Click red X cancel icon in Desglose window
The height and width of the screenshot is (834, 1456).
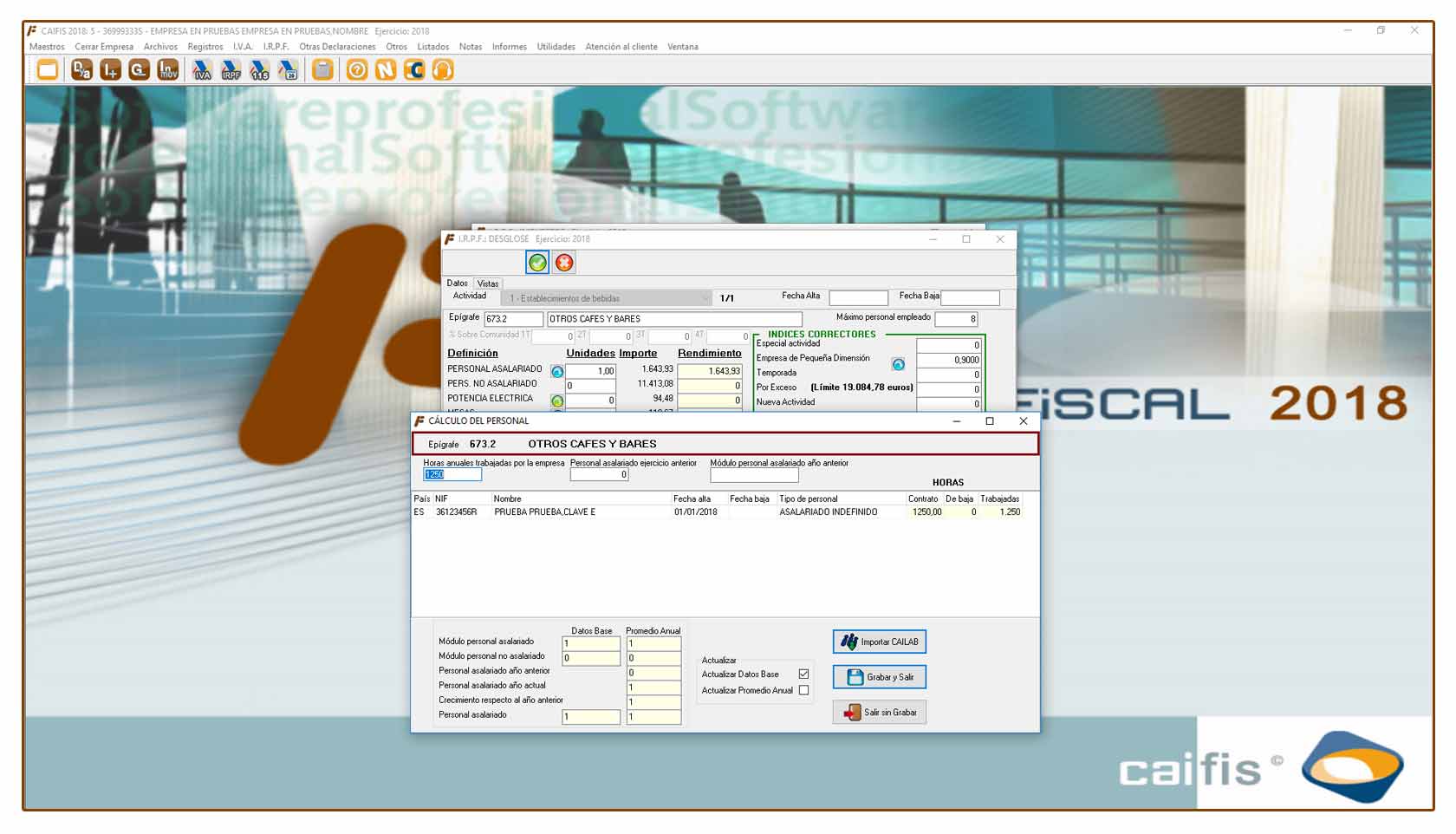564,263
